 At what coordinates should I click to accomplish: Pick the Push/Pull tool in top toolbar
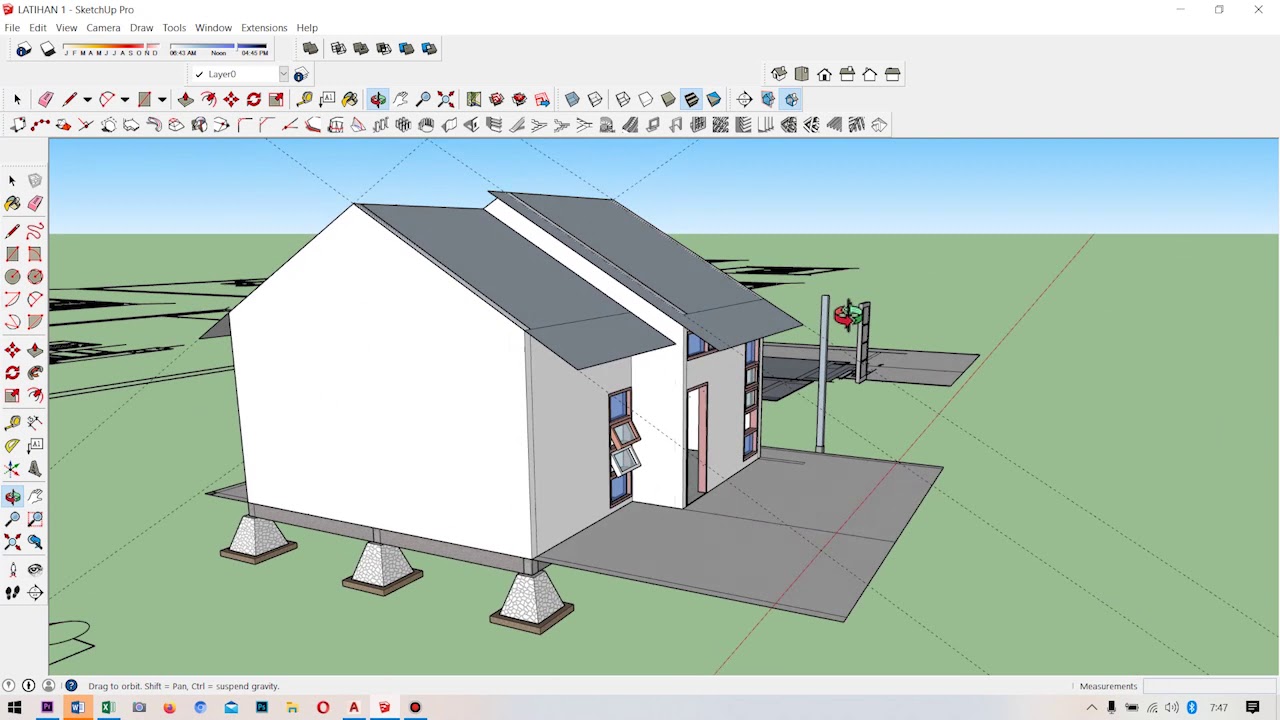coord(185,99)
